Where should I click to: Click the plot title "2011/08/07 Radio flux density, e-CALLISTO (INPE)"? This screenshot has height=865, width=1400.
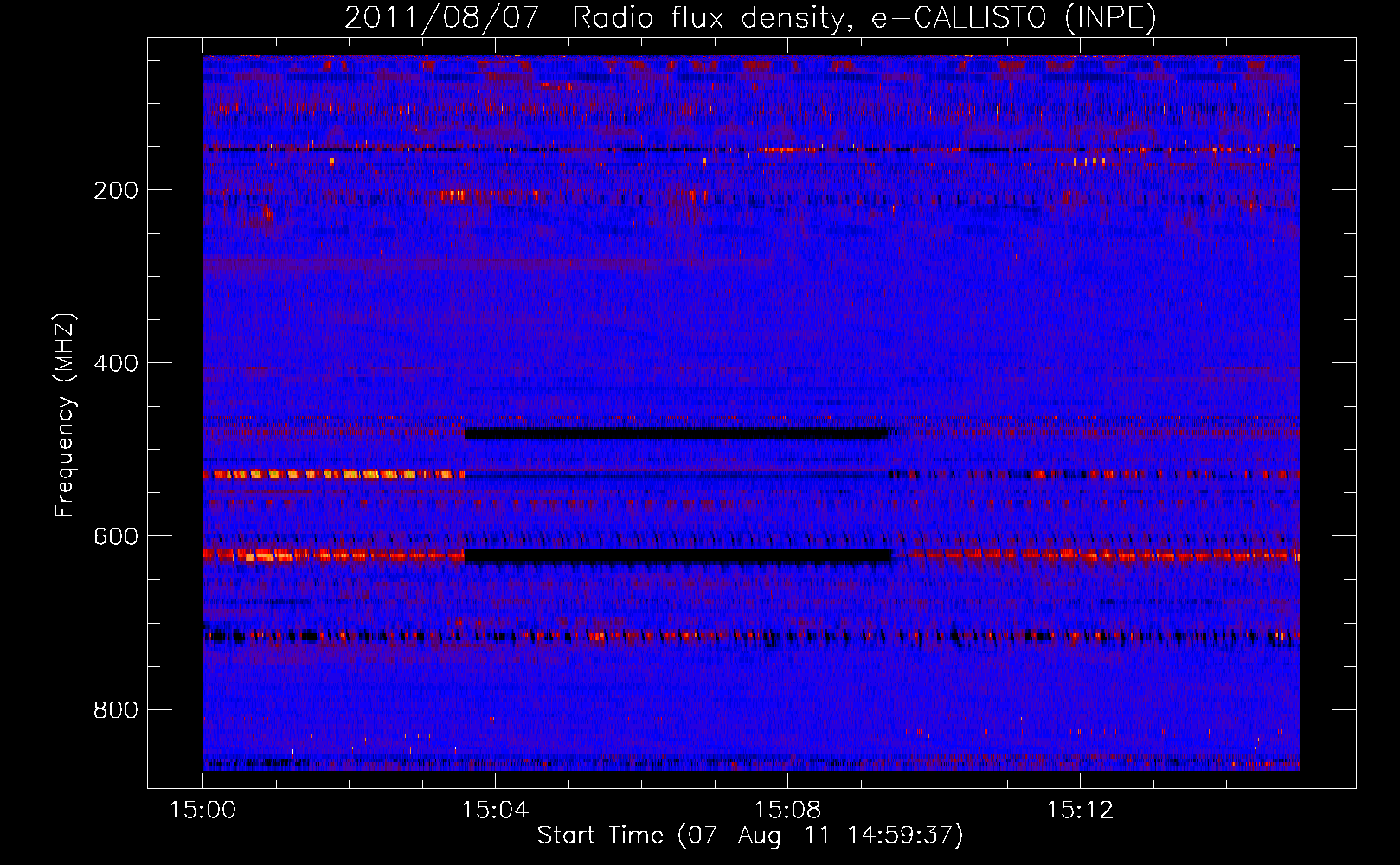point(750,17)
